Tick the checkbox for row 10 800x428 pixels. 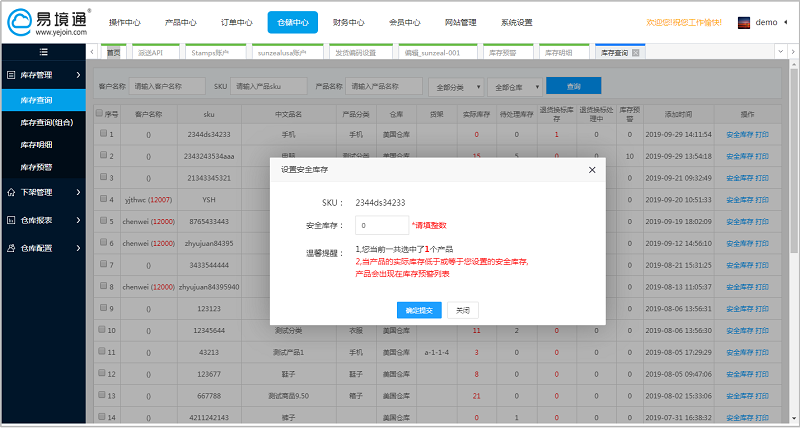point(102,329)
